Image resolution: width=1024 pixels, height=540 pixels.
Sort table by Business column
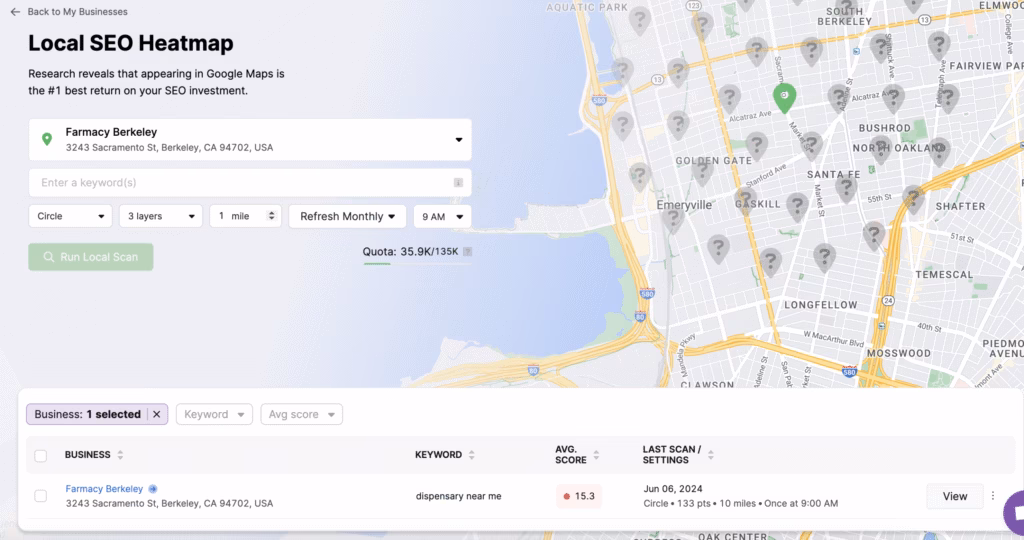click(x=120, y=455)
